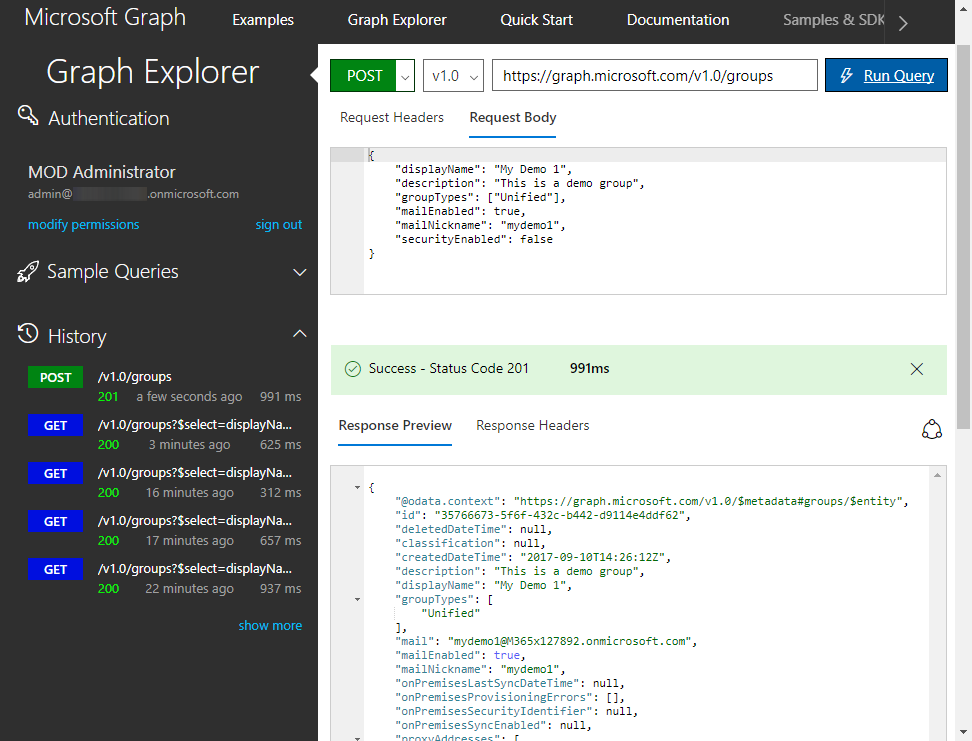Click the request URL input field

[x=654, y=76]
